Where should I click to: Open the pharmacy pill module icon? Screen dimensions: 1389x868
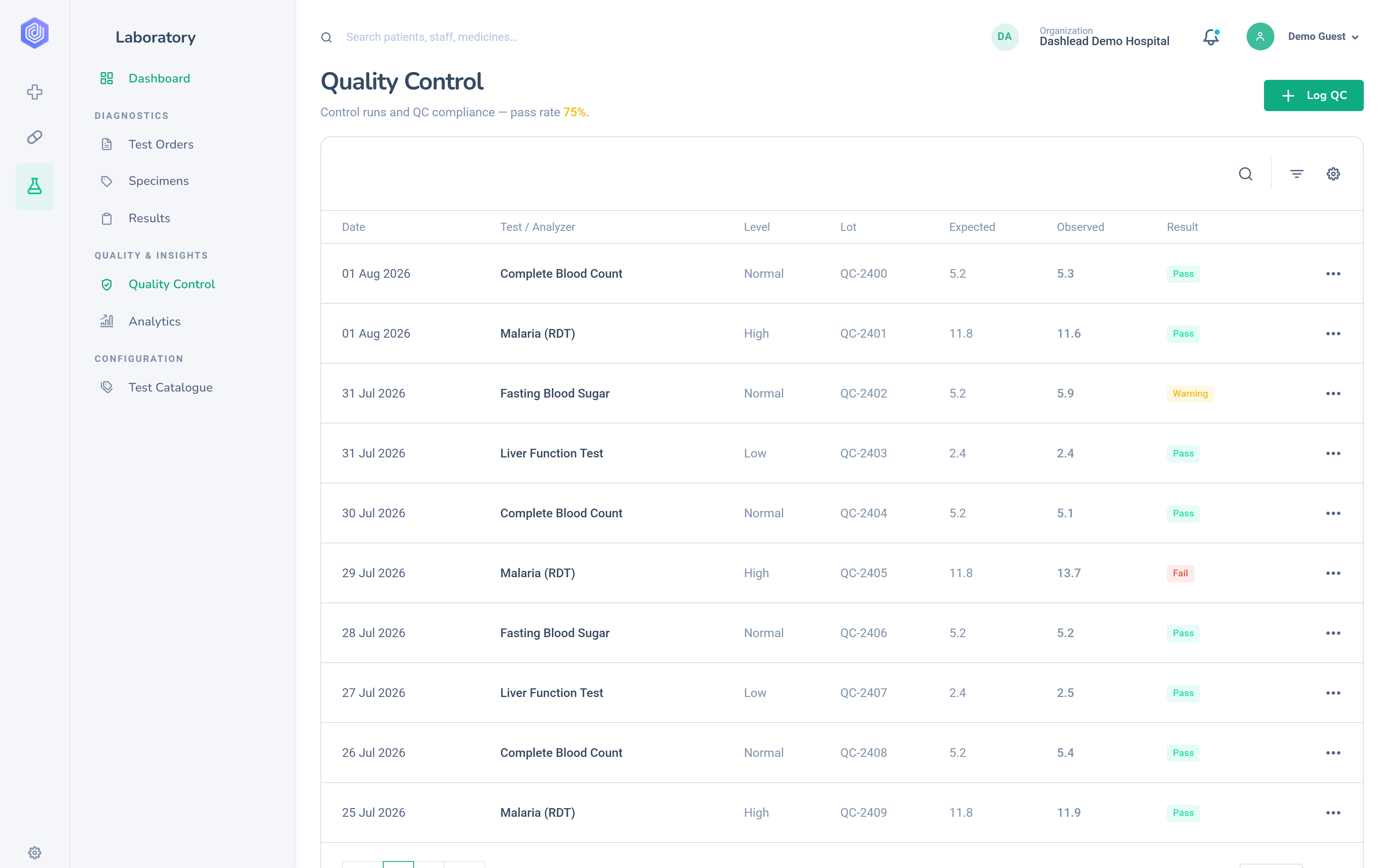coord(34,137)
